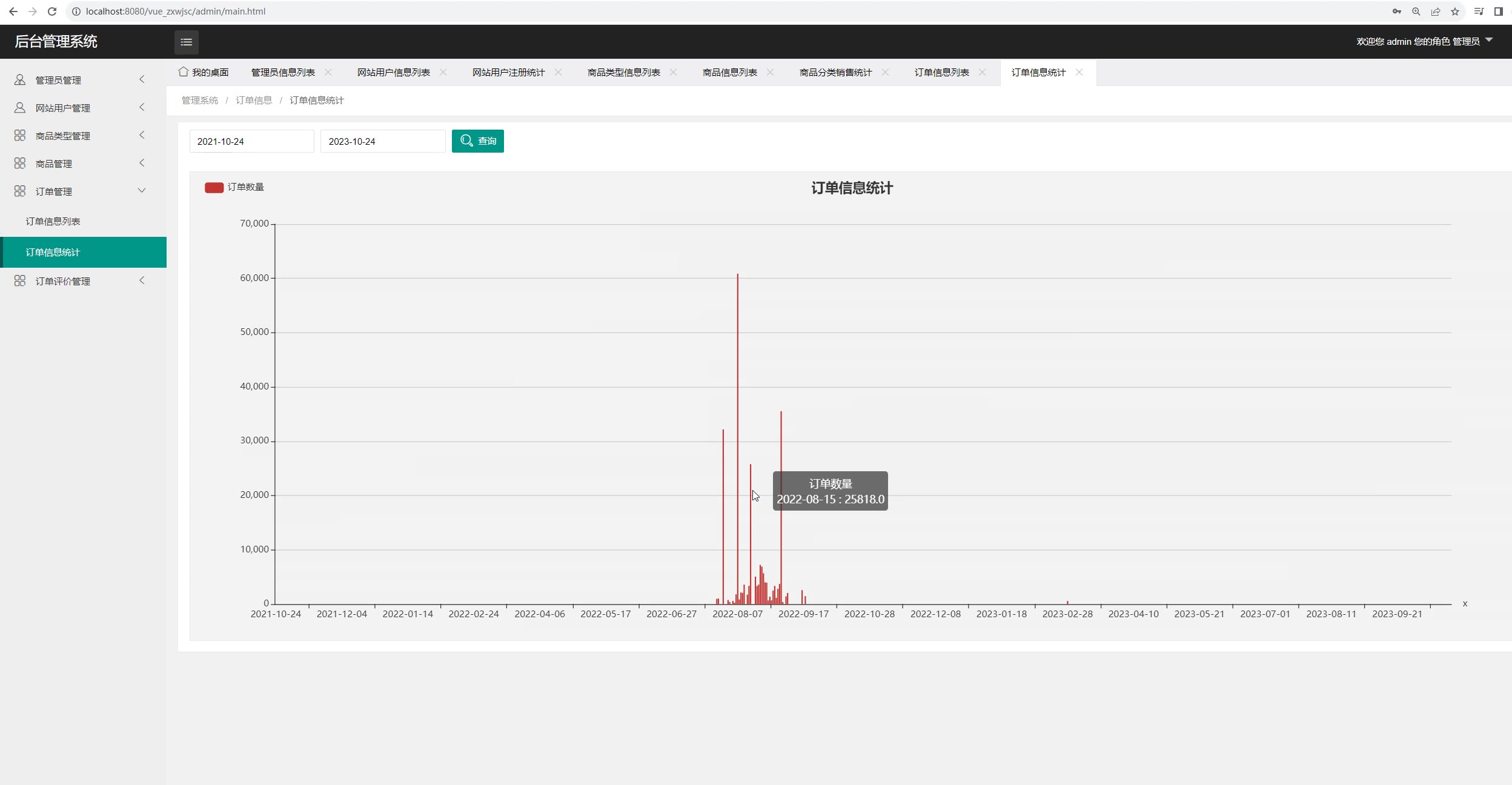Click the bookmark star icon

click(x=1454, y=12)
